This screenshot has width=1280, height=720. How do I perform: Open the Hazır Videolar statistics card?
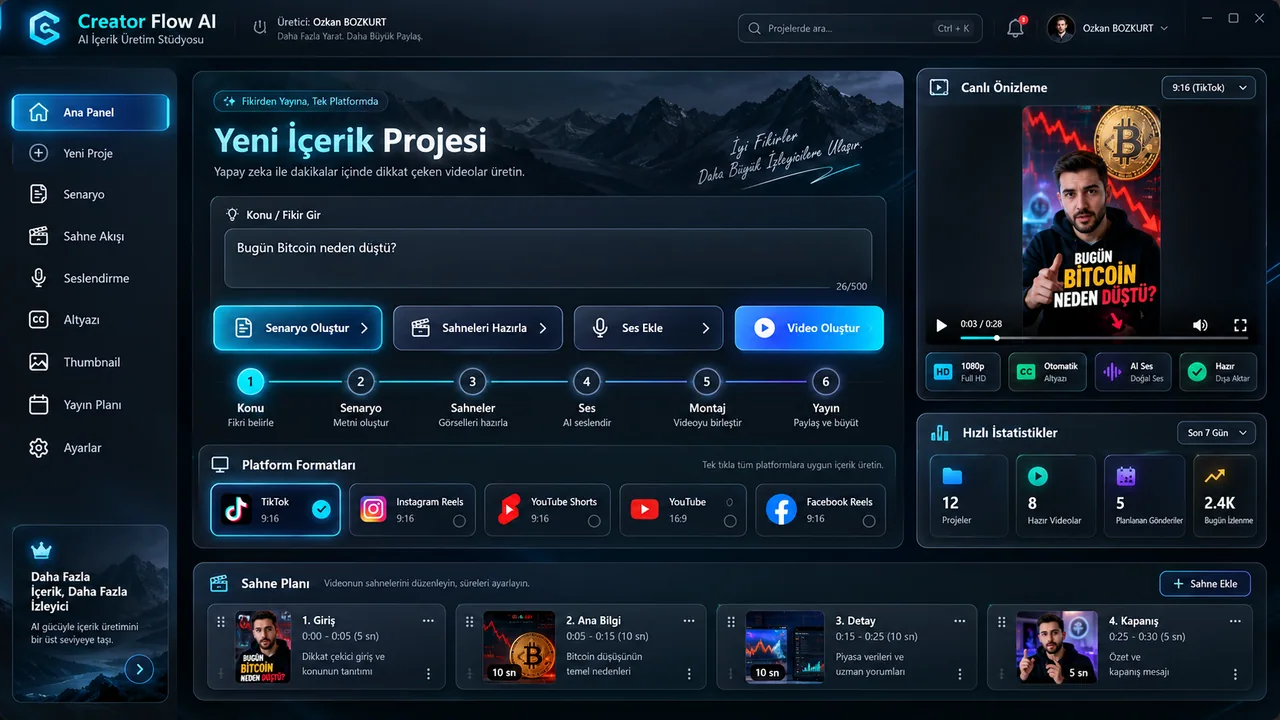coord(1055,496)
